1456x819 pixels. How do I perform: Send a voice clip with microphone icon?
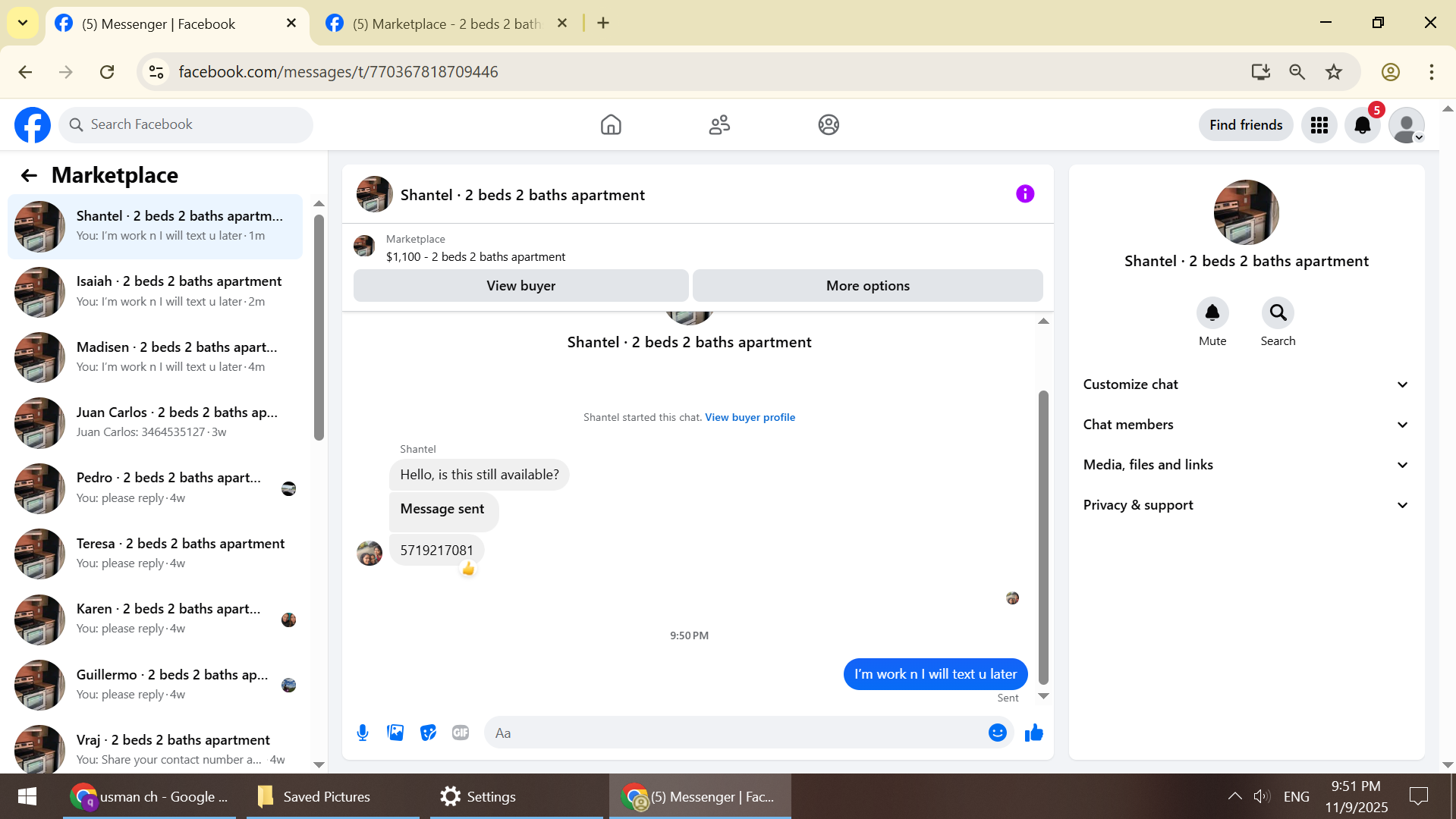pyautogui.click(x=363, y=733)
